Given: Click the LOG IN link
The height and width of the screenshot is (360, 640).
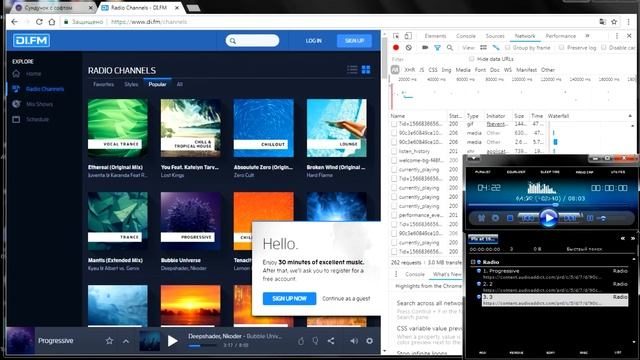Looking at the screenshot, I should point(313,41).
